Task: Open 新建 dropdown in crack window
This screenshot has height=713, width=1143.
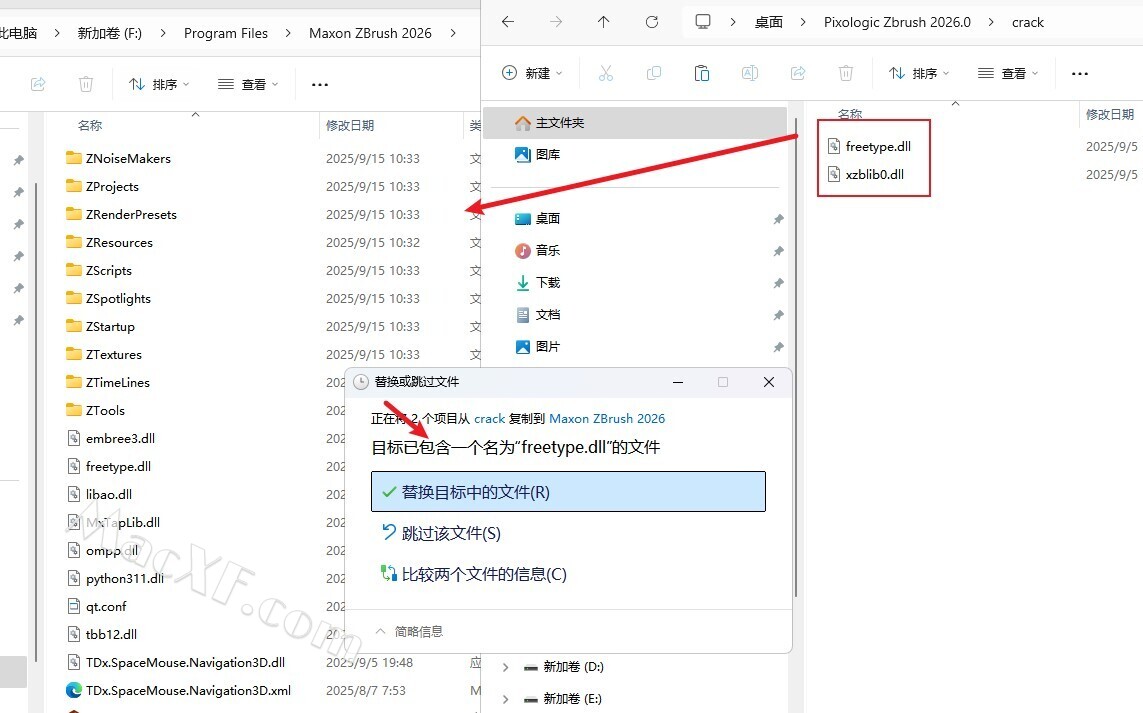Action: (532, 73)
